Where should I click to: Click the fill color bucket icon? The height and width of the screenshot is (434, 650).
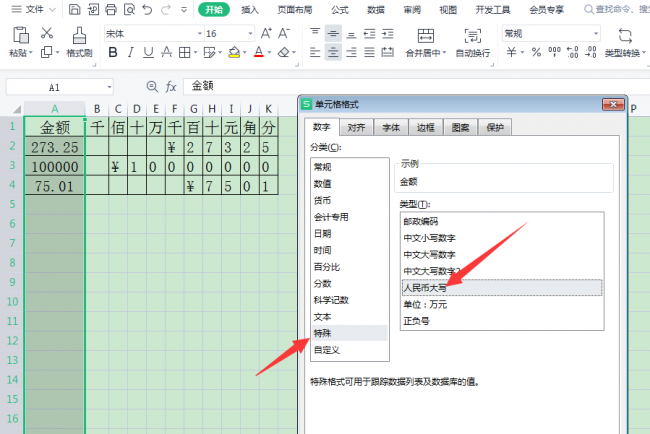[x=234, y=52]
